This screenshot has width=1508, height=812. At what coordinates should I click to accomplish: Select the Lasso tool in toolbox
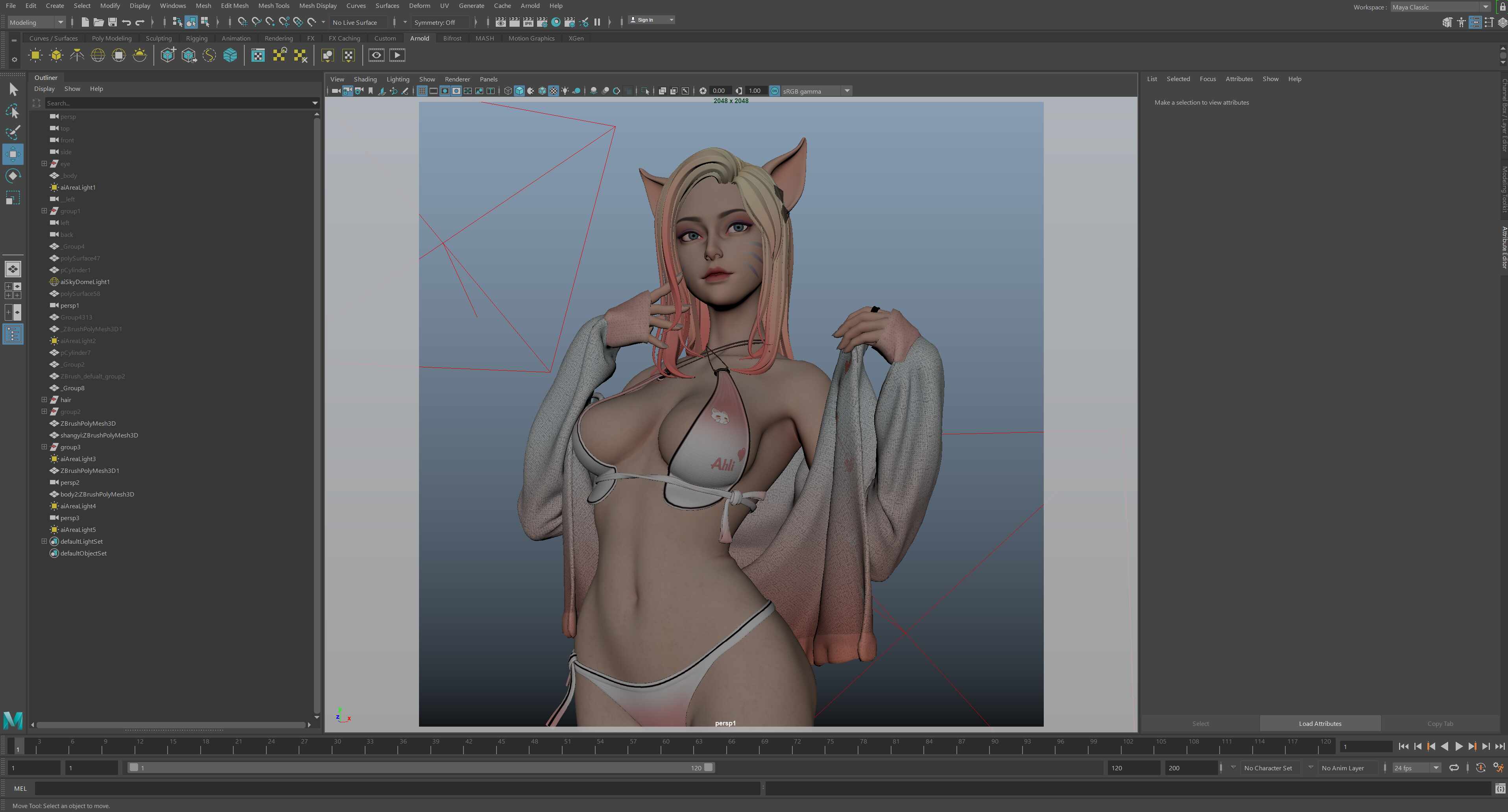pyautogui.click(x=13, y=111)
